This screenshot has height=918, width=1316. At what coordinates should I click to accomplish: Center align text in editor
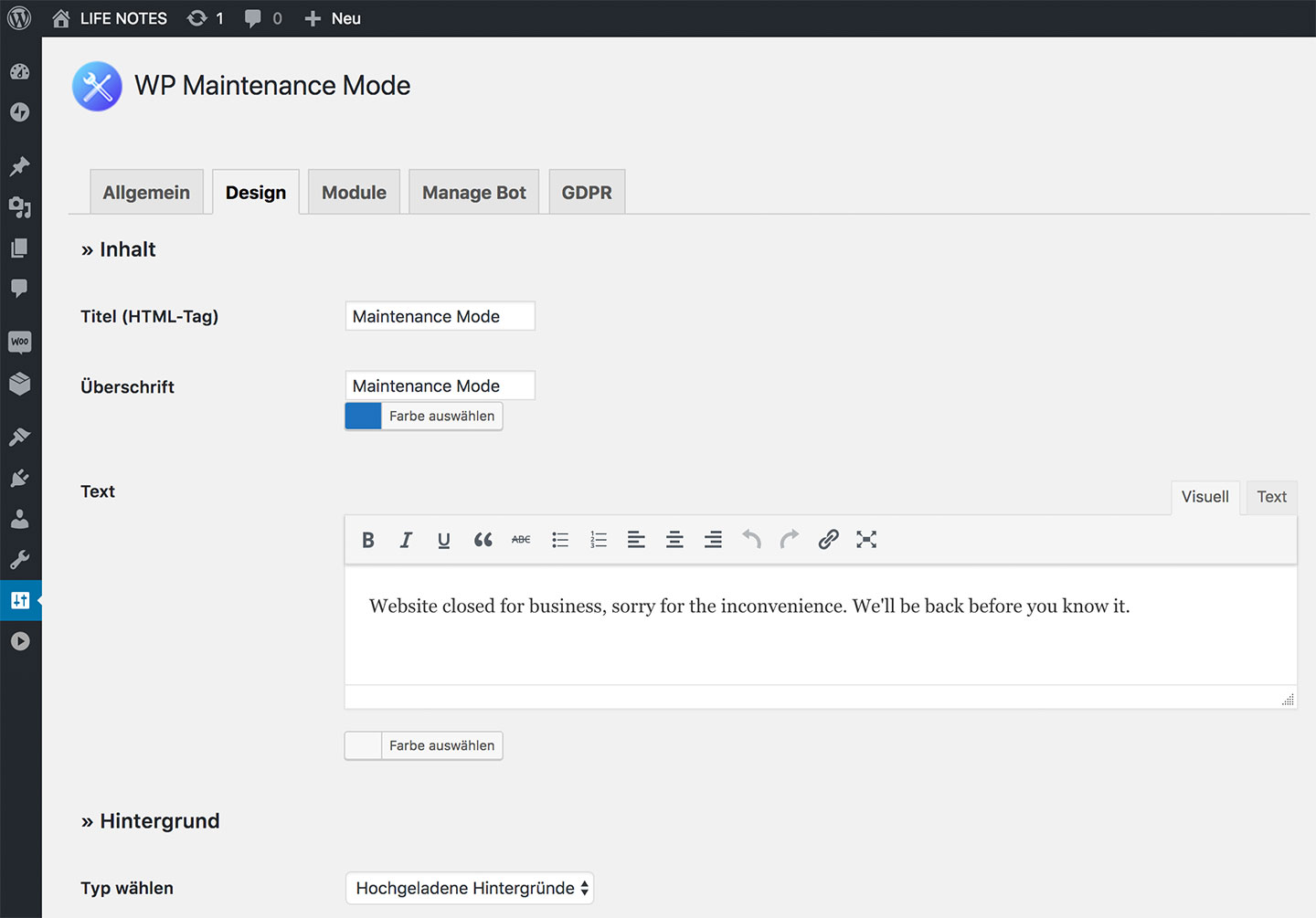(x=674, y=540)
